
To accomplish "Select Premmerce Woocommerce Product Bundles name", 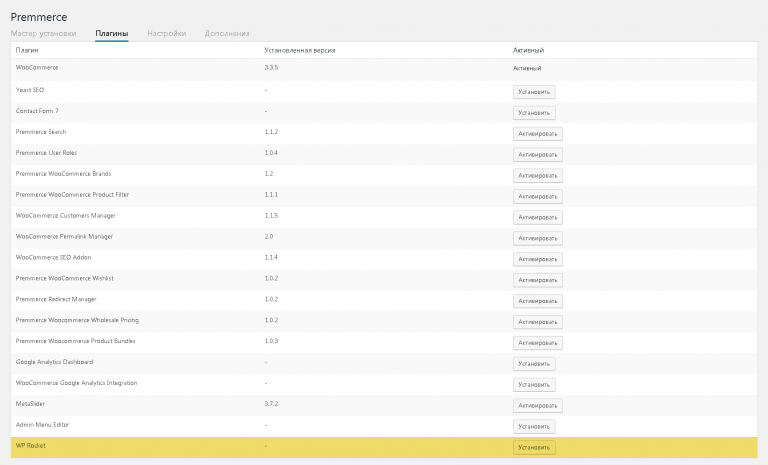I will pyautogui.click(x=75, y=341).
